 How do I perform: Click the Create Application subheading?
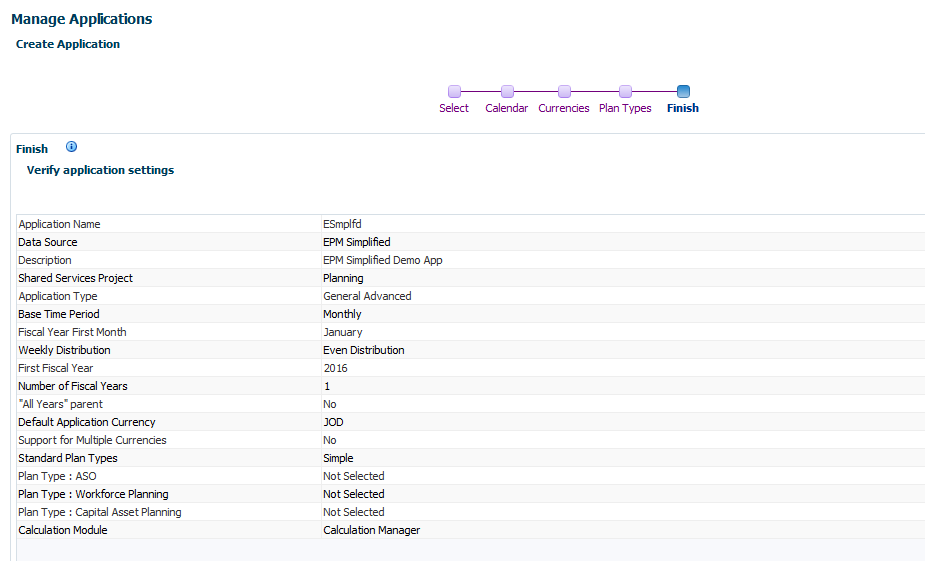click(68, 44)
